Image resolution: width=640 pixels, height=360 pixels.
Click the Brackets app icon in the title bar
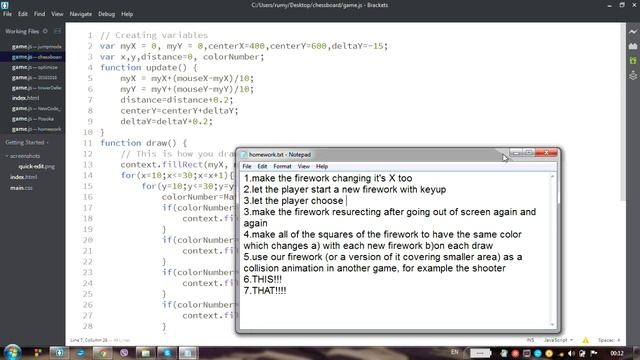4,5
